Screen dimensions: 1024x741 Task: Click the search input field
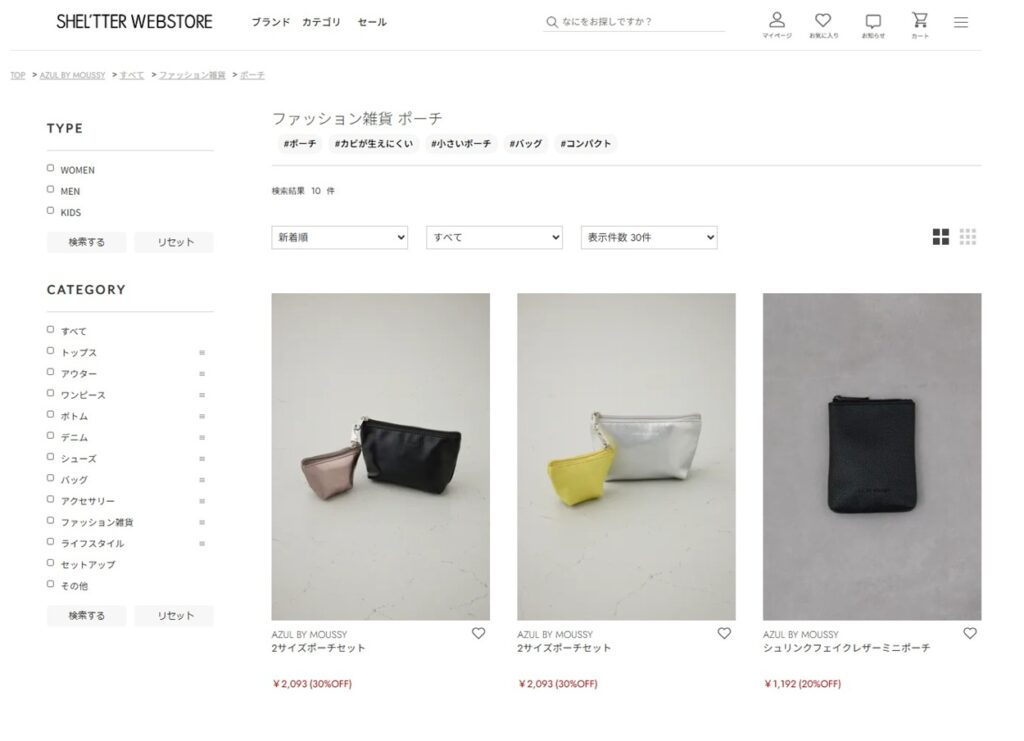pos(633,22)
